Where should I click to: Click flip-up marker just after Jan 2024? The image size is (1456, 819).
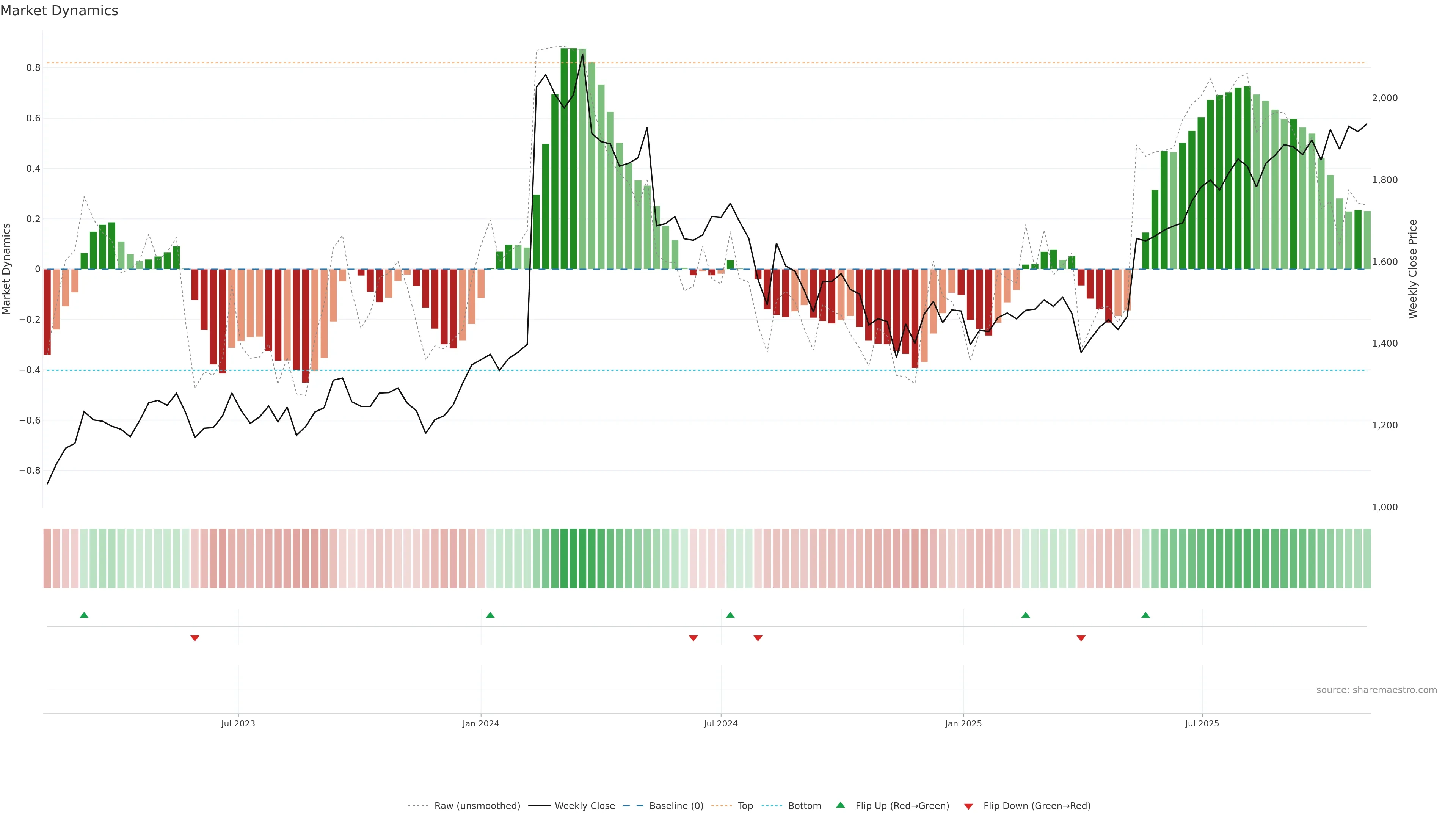pos(490,615)
